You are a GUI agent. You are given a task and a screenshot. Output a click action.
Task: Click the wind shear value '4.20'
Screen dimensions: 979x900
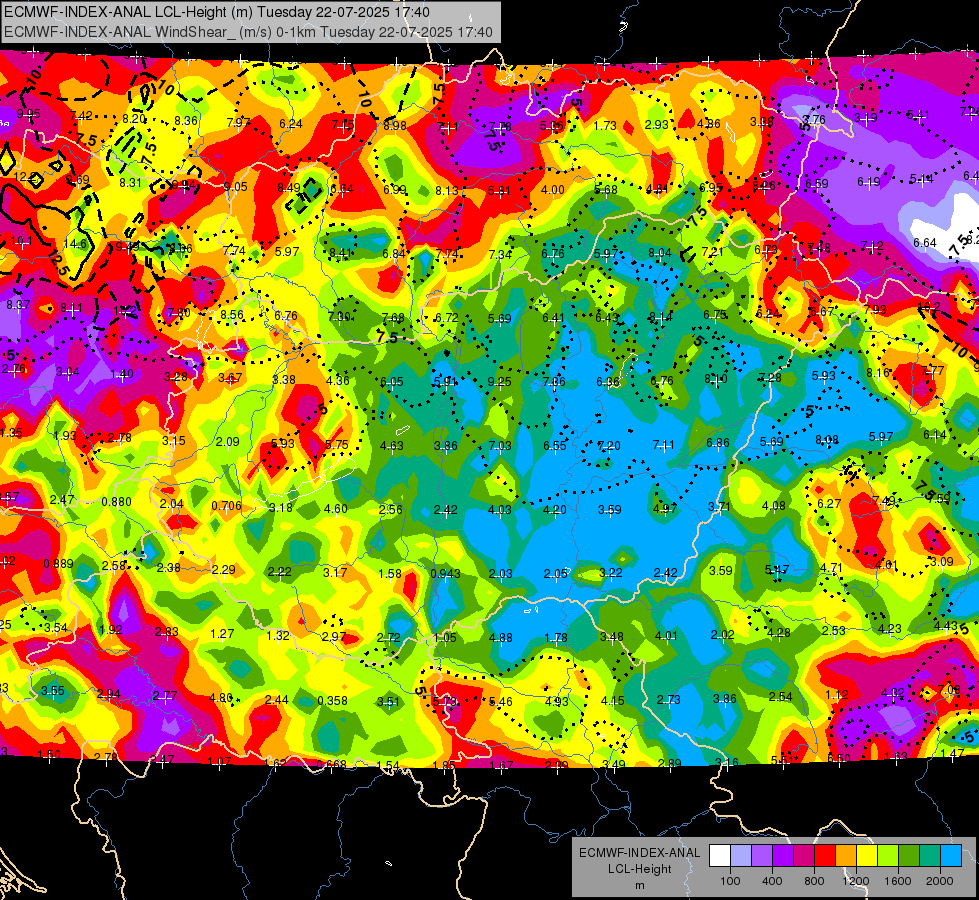554,510
